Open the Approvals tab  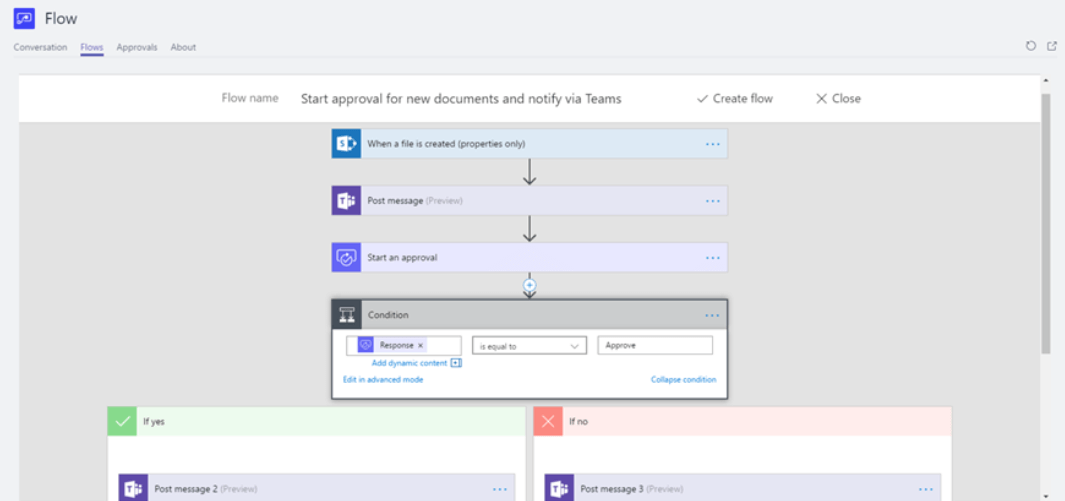coord(137,48)
